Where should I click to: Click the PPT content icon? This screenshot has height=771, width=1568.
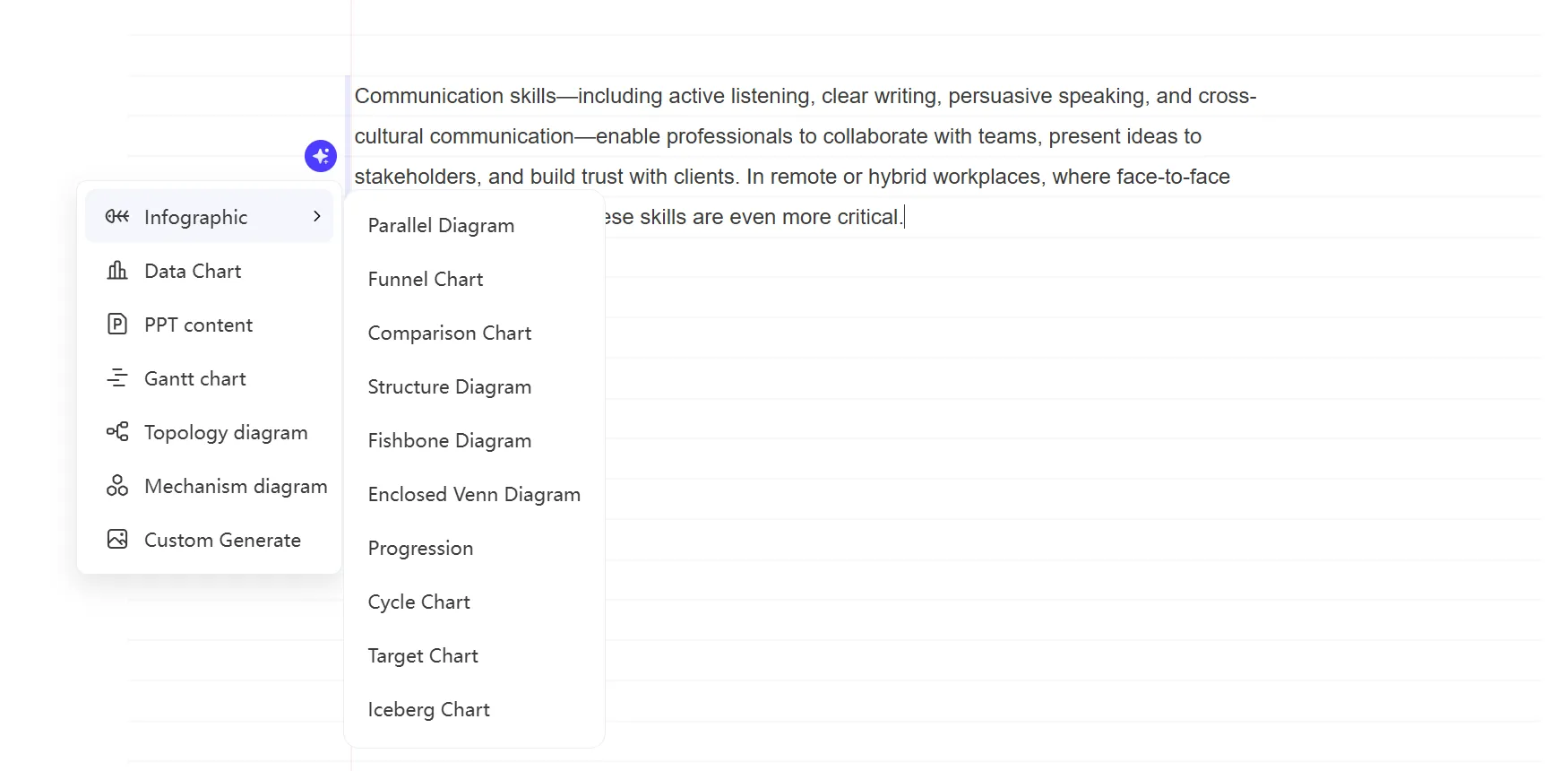point(117,325)
